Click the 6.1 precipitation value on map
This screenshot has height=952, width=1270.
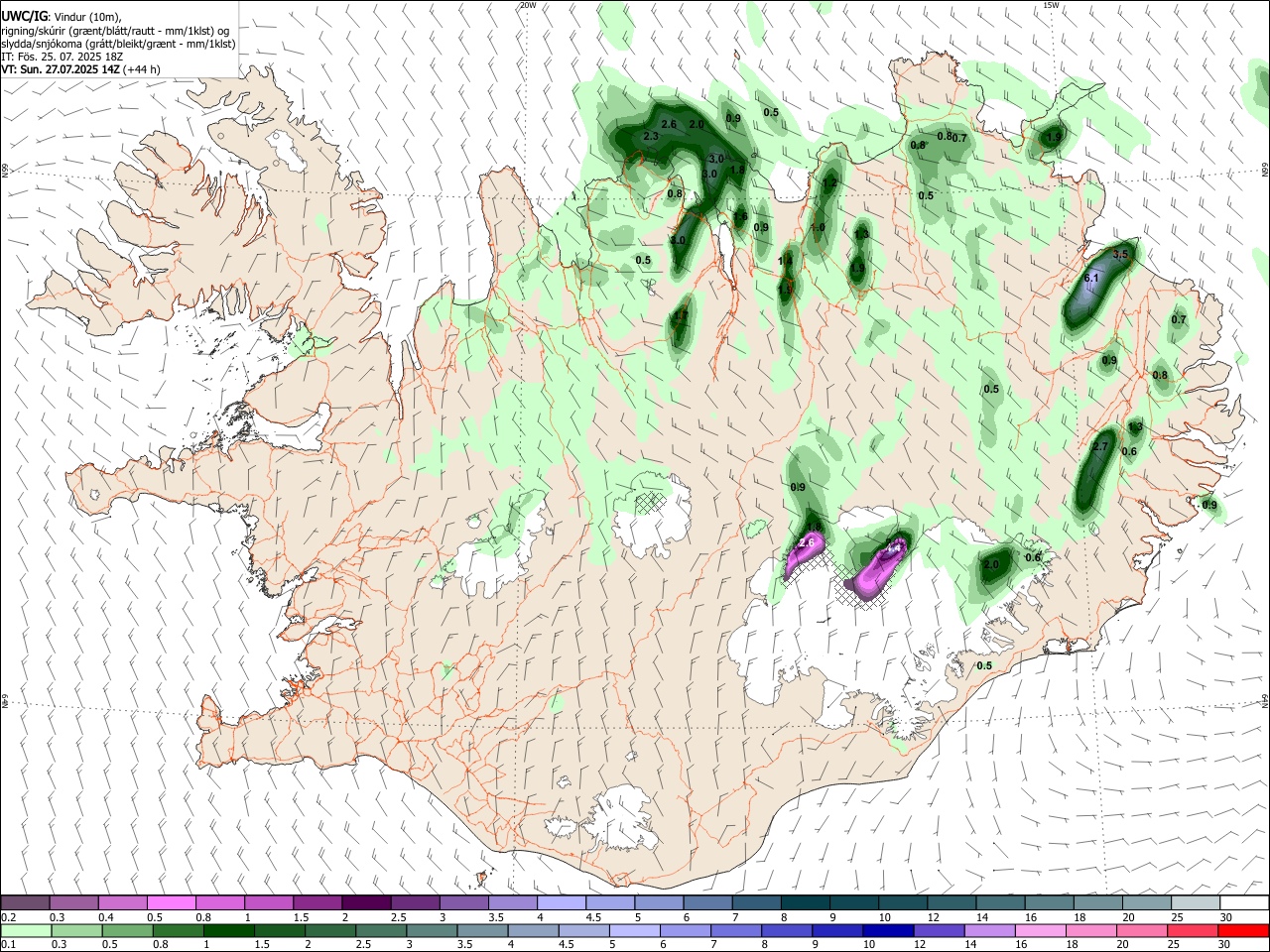(x=1091, y=279)
